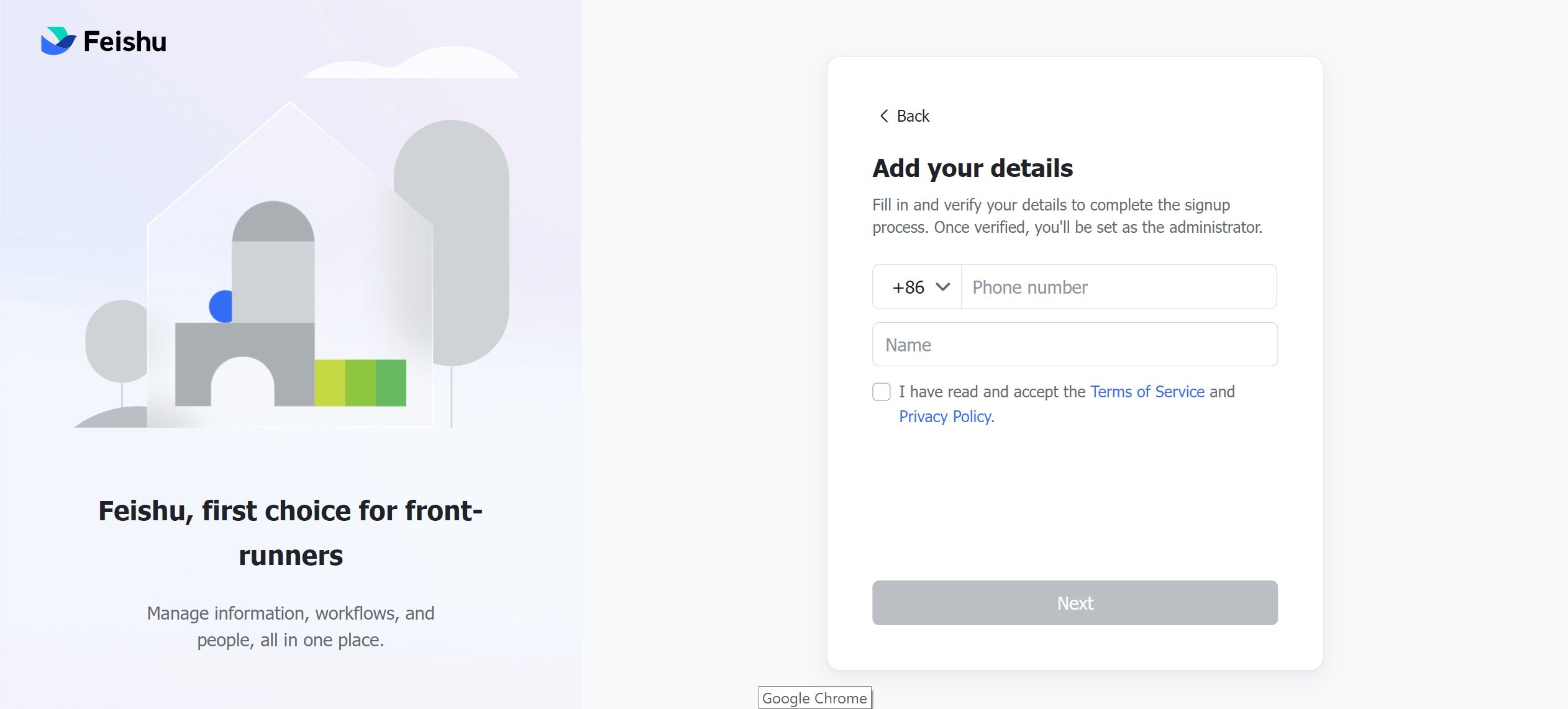1568x709 pixels.
Task: Expand the phone prefix selection list
Action: 916,287
